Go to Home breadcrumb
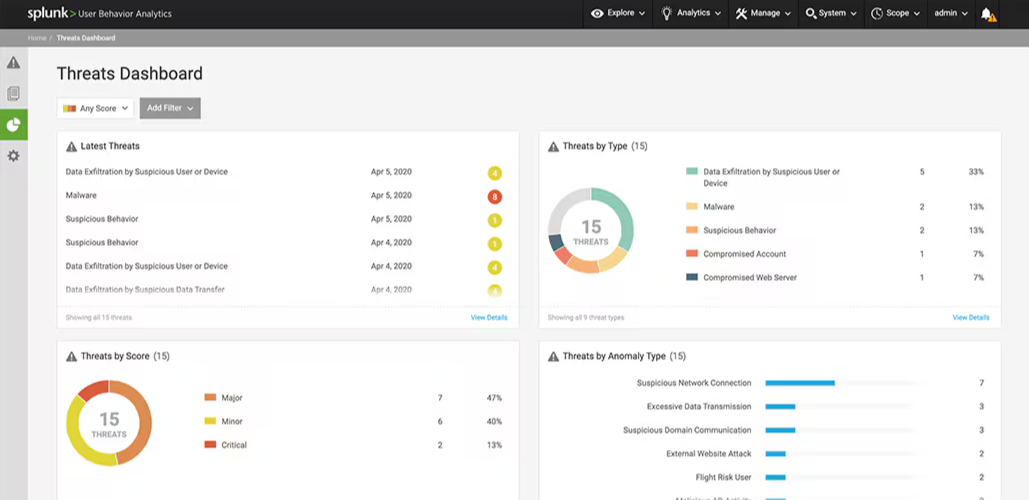This screenshot has height=500, width=1029. pyautogui.click(x=37, y=38)
